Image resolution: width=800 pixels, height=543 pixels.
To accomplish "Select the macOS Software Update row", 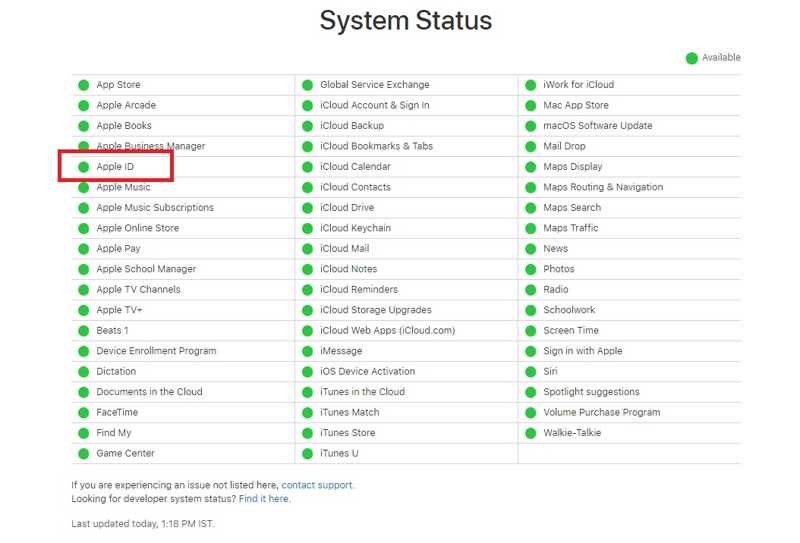I will pyautogui.click(x=630, y=126).
